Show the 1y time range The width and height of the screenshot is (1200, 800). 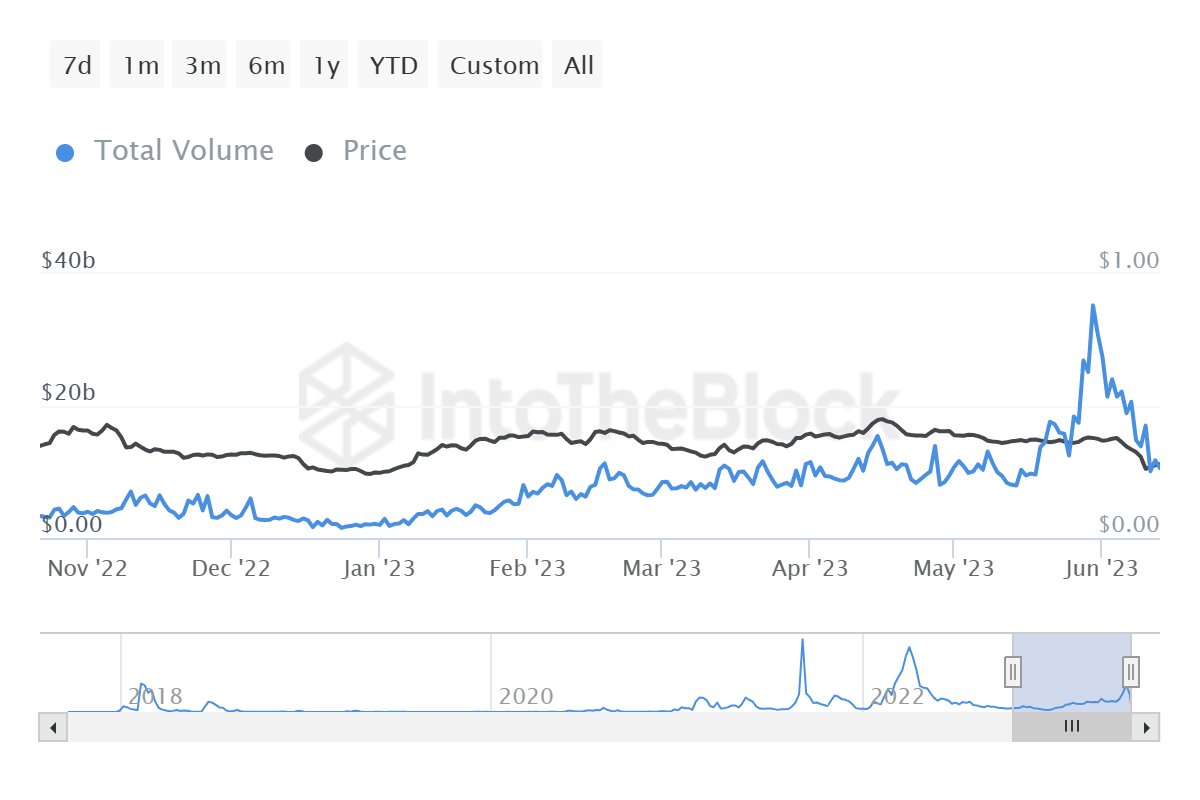pos(326,66)
